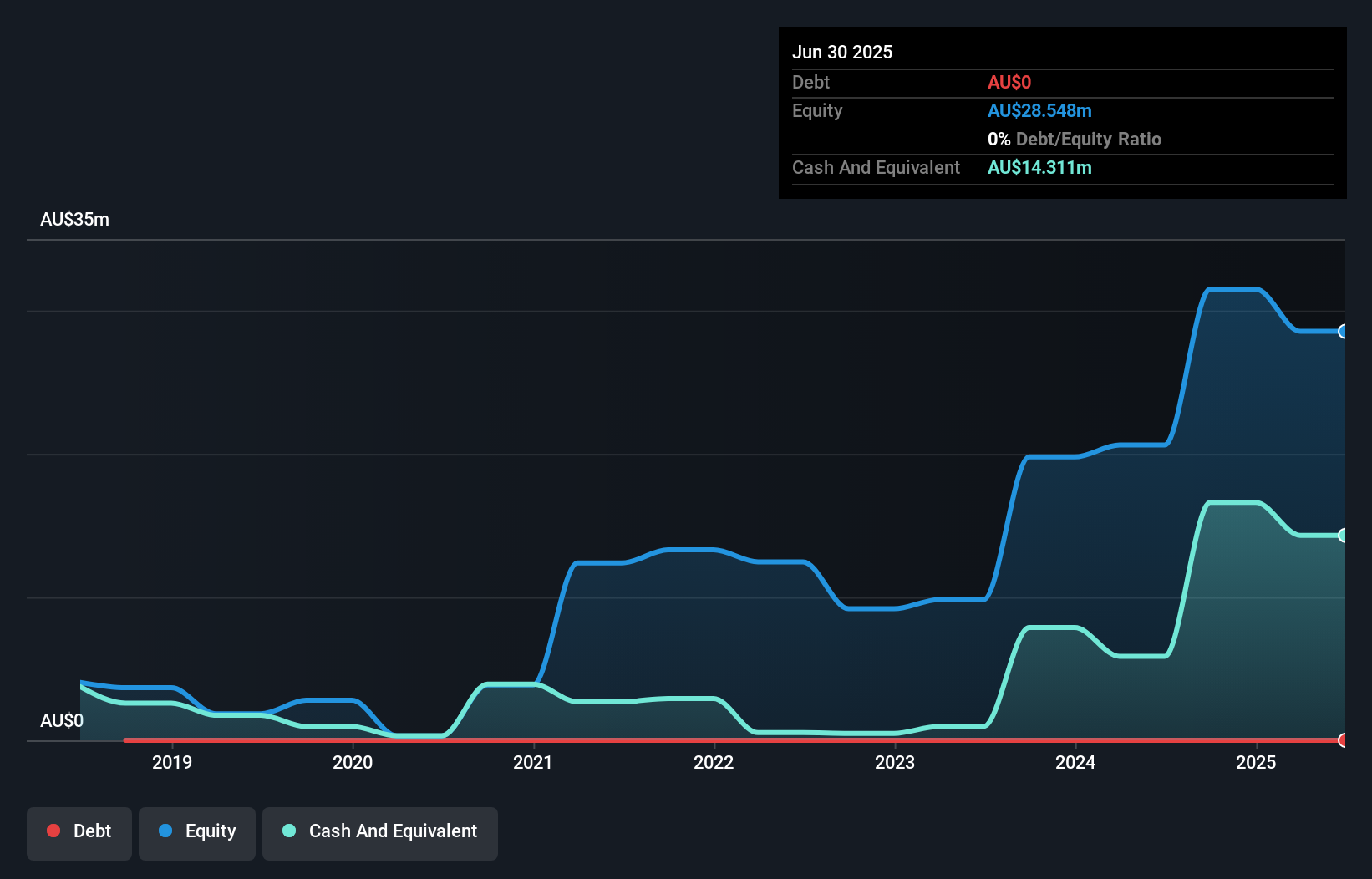Toggle the Debt series visibility

coord(79,831)
